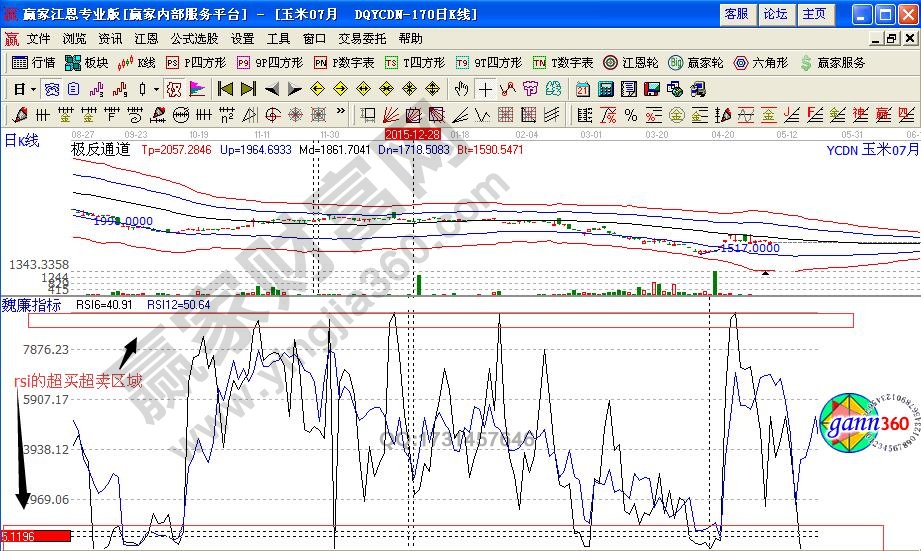The image size is (921, 551).
Task: Open the calendar date icon
Action: 582,89
